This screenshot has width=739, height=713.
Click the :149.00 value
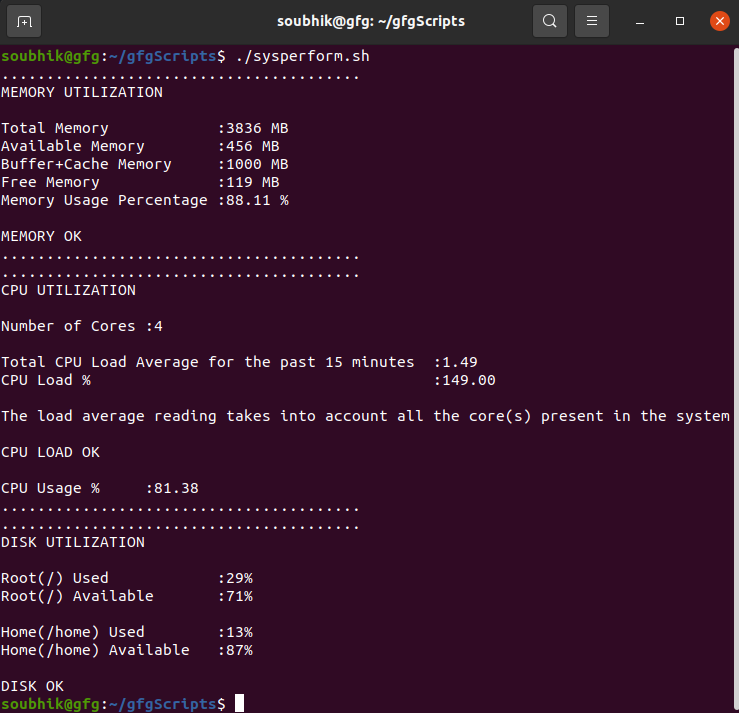[x=465, y=380]
